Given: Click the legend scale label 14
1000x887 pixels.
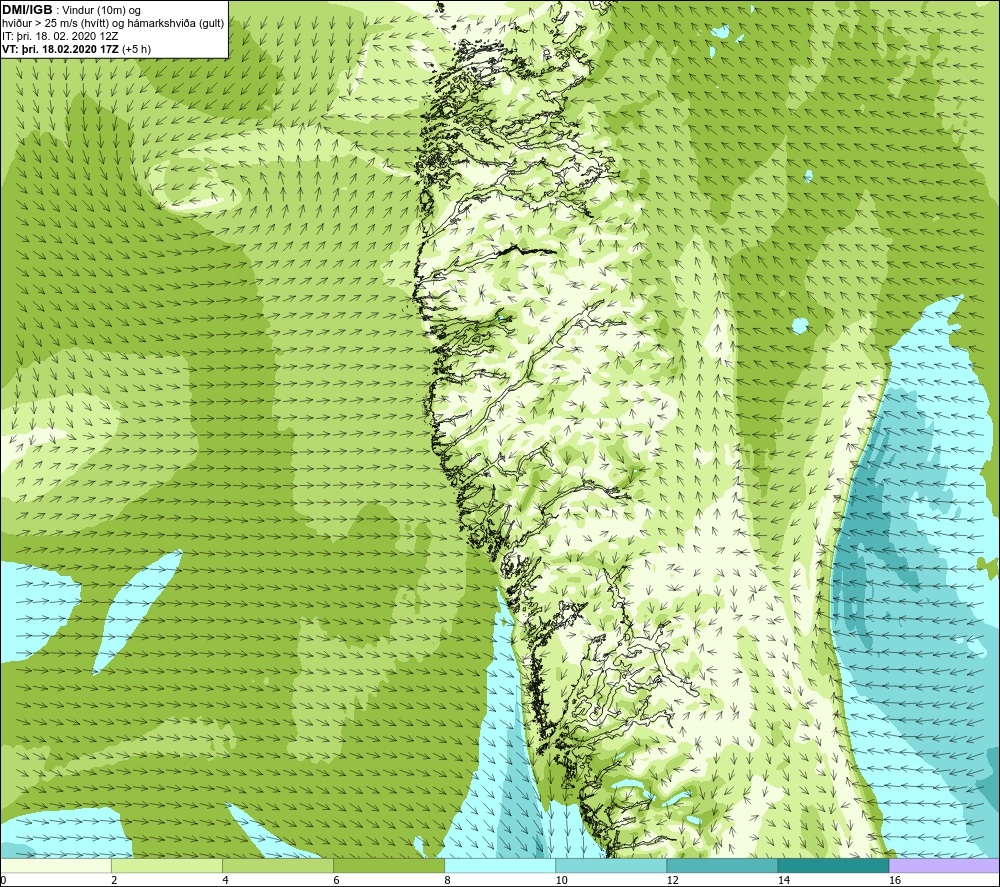Looking at the screenshot, I should coord(783,881).
